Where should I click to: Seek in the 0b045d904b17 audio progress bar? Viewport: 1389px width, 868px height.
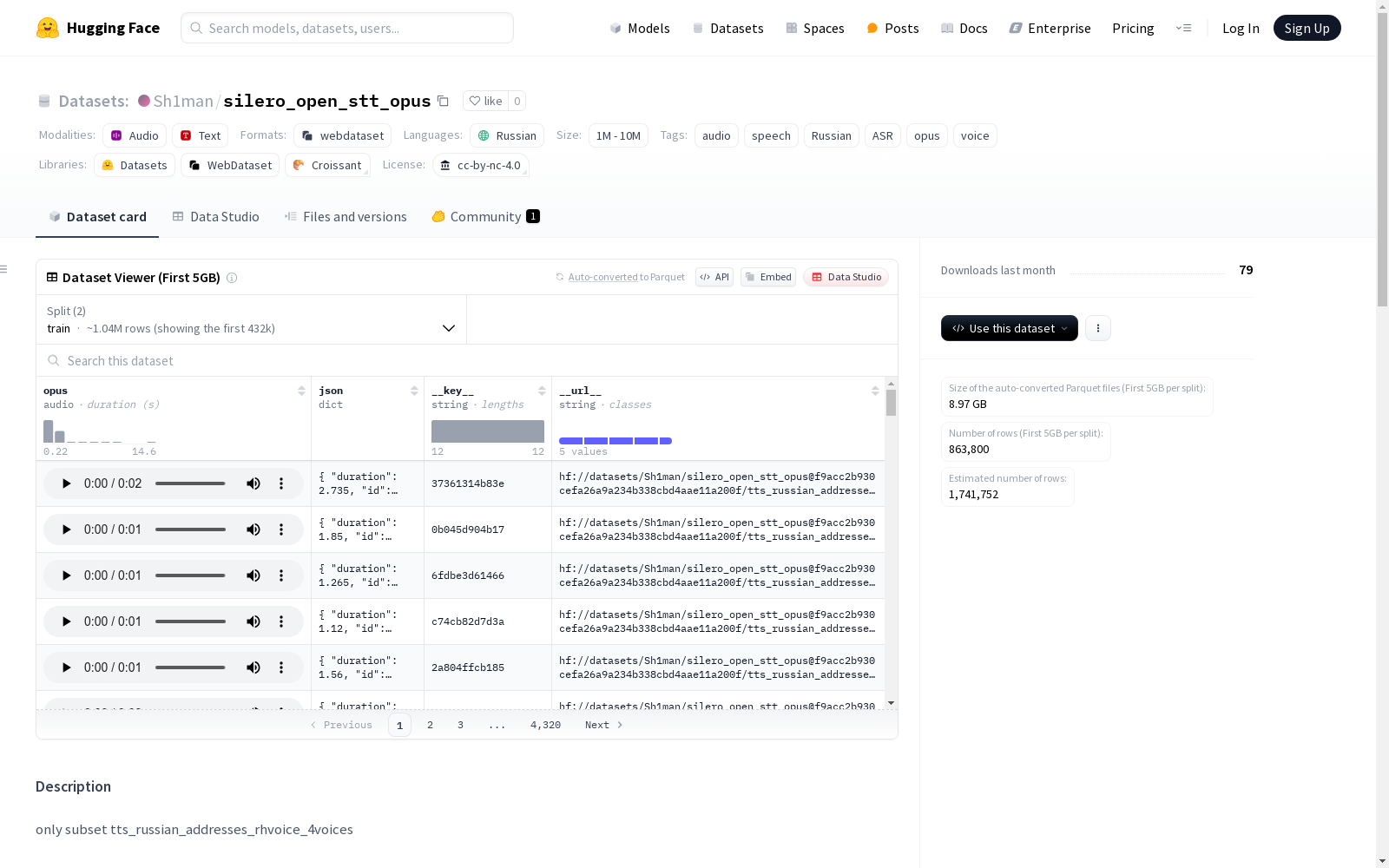(190, 529)
